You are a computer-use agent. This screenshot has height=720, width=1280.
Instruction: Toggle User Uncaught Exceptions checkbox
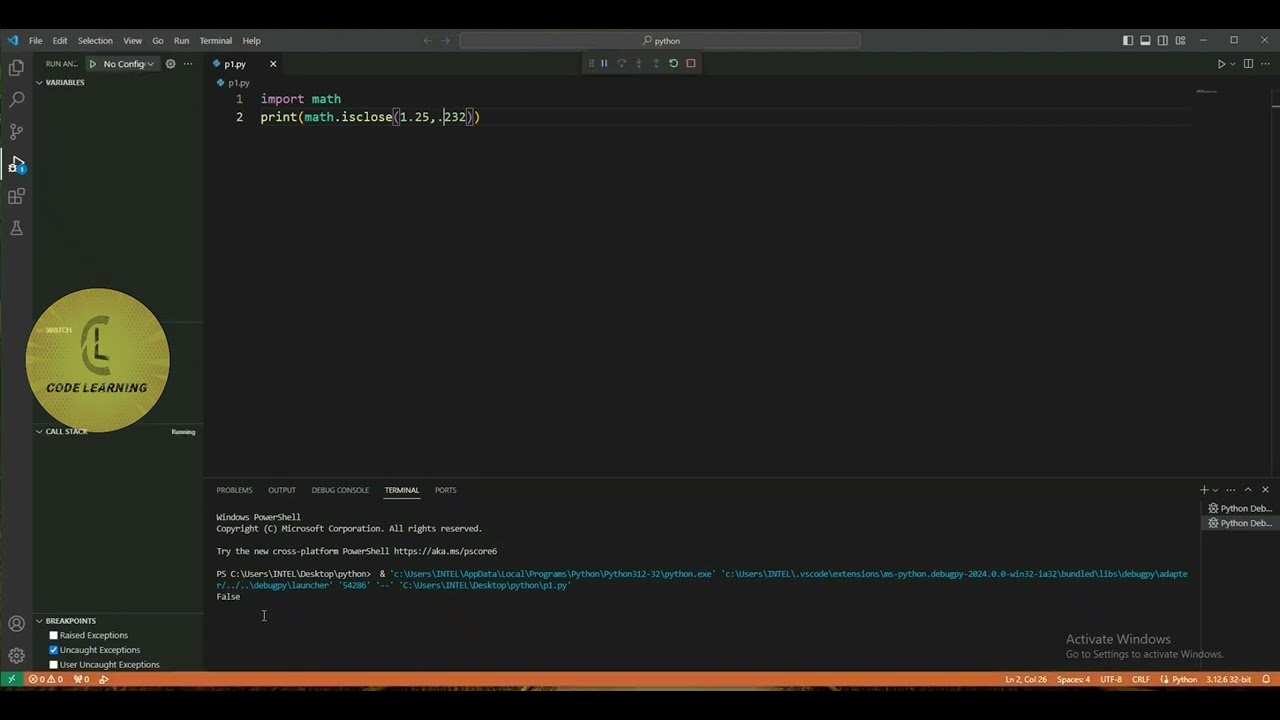(x=54, y=664)
